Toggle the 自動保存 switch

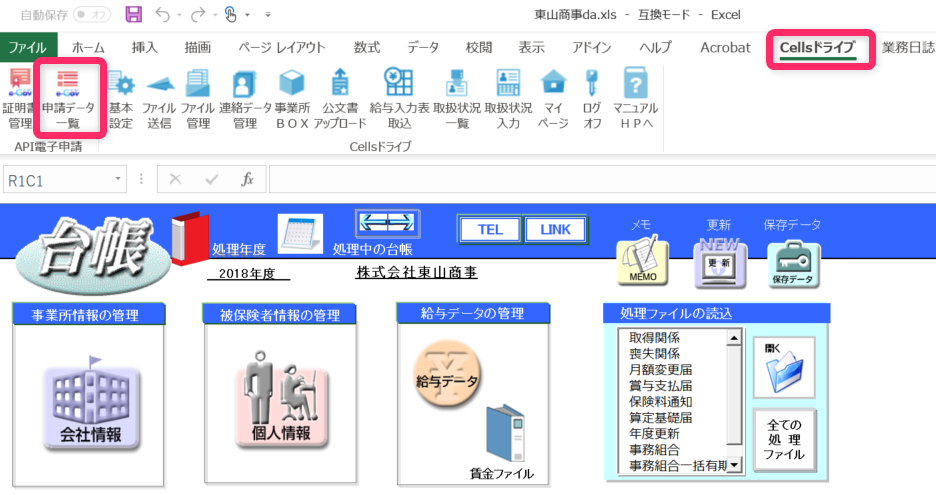(91, 15)
